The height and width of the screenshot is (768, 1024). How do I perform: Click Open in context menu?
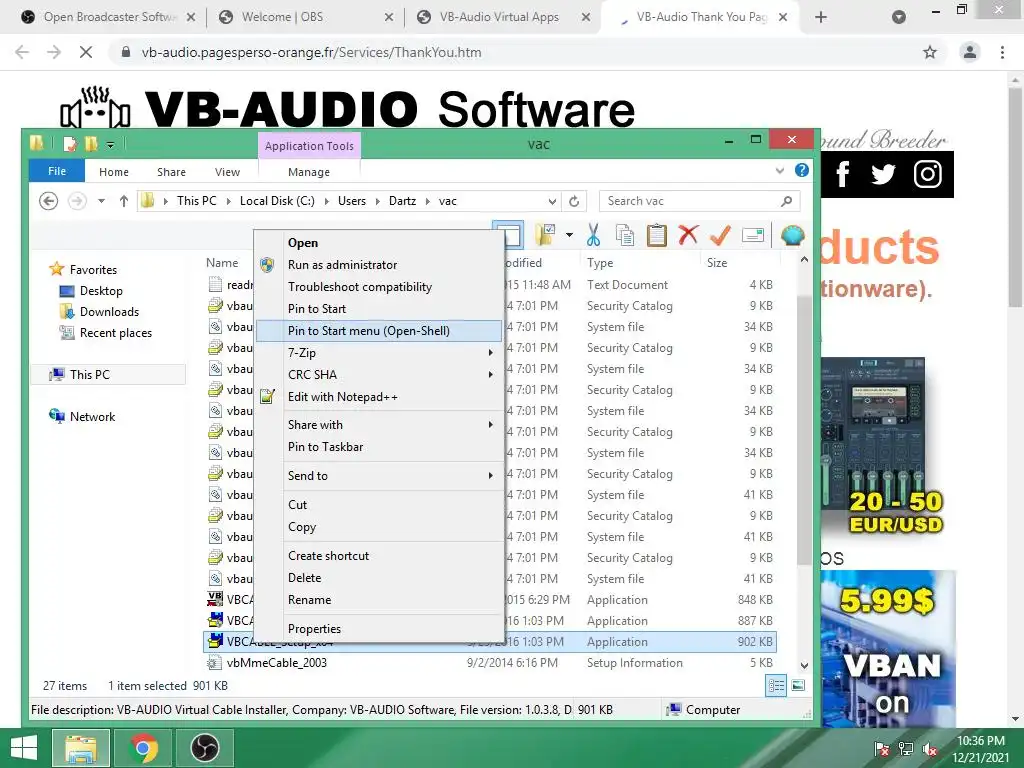point(379,243)
